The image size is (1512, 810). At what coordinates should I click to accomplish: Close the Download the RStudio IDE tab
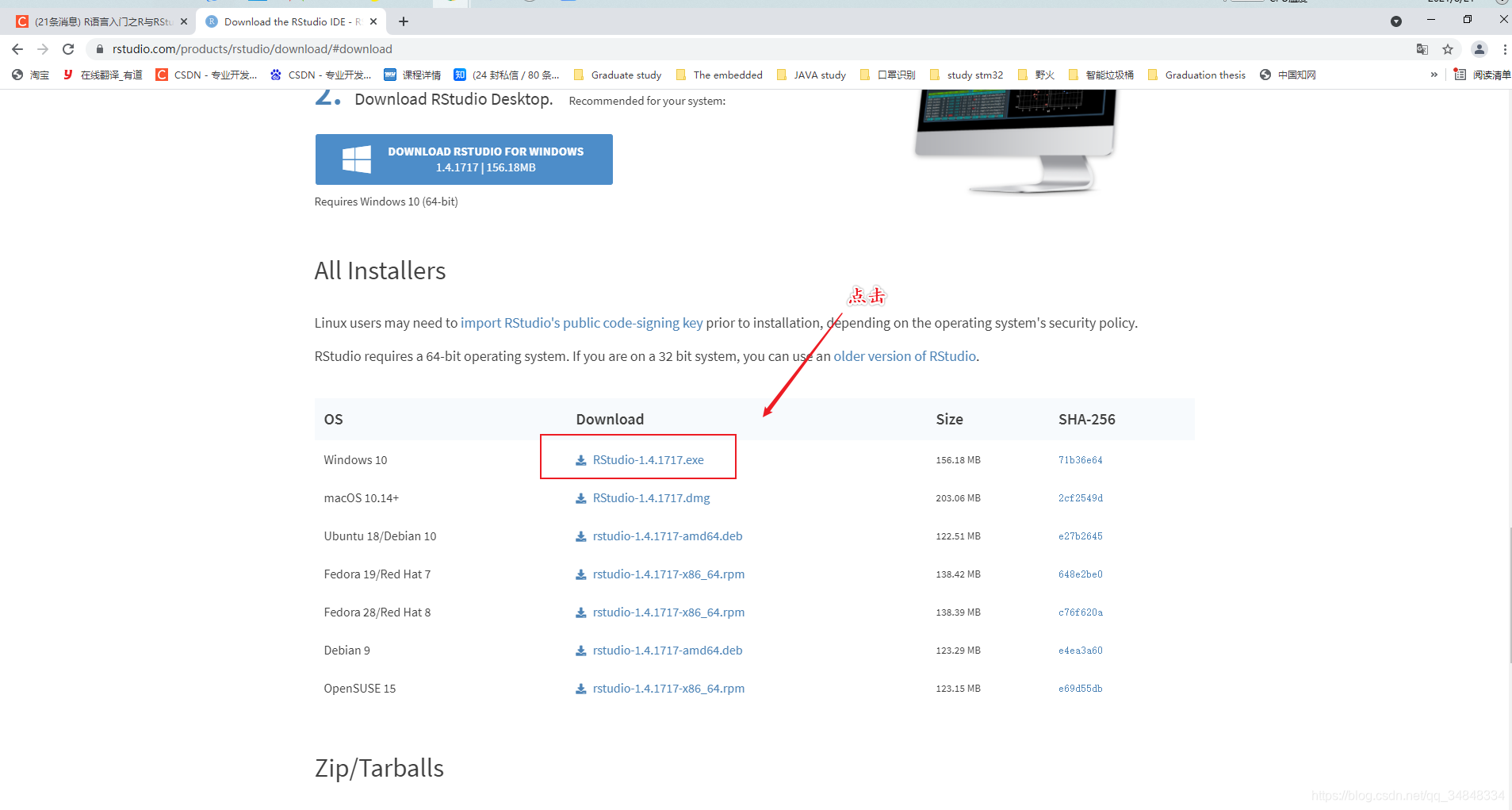373,21
